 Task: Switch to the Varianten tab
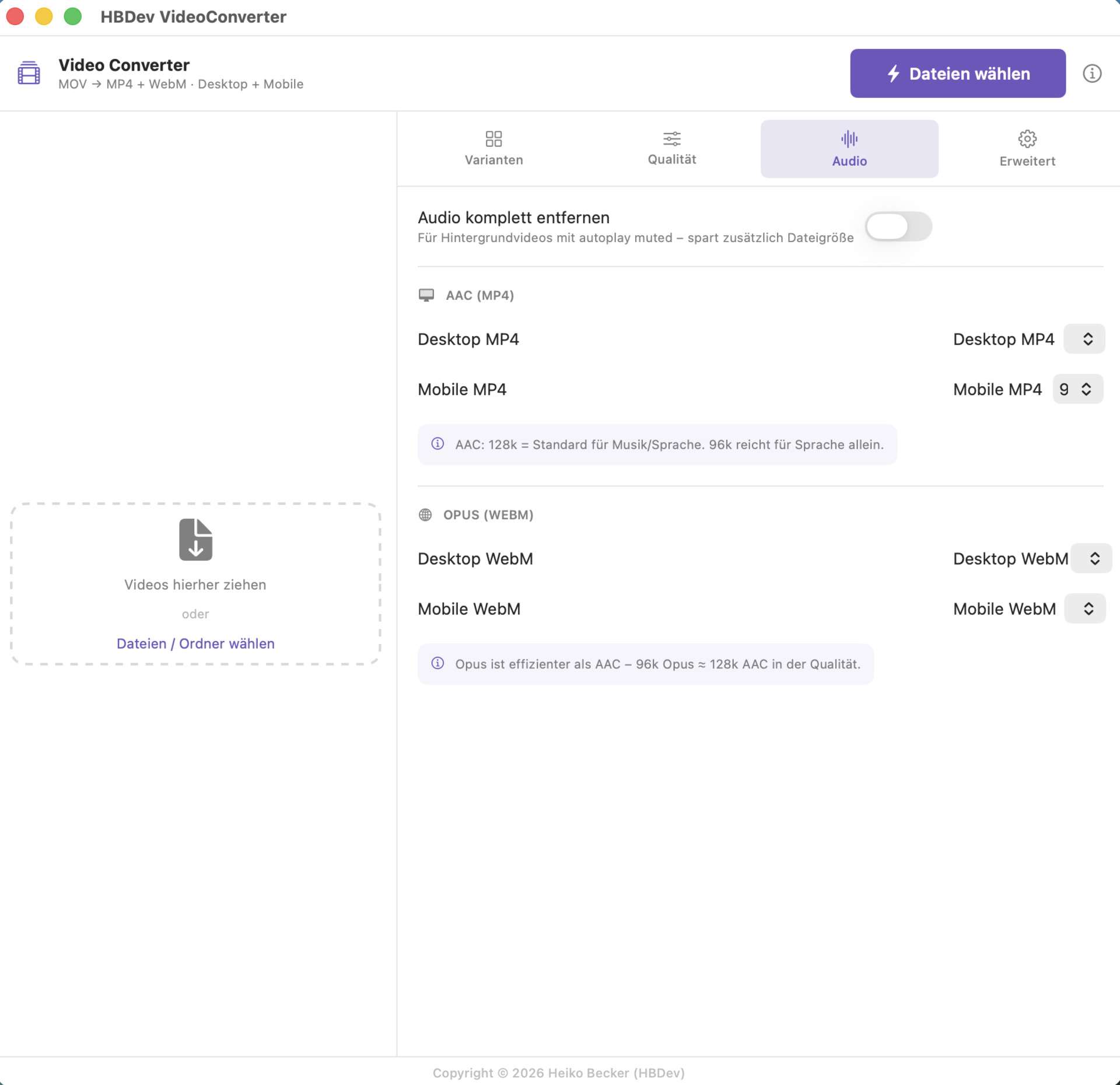click(494, 149)
